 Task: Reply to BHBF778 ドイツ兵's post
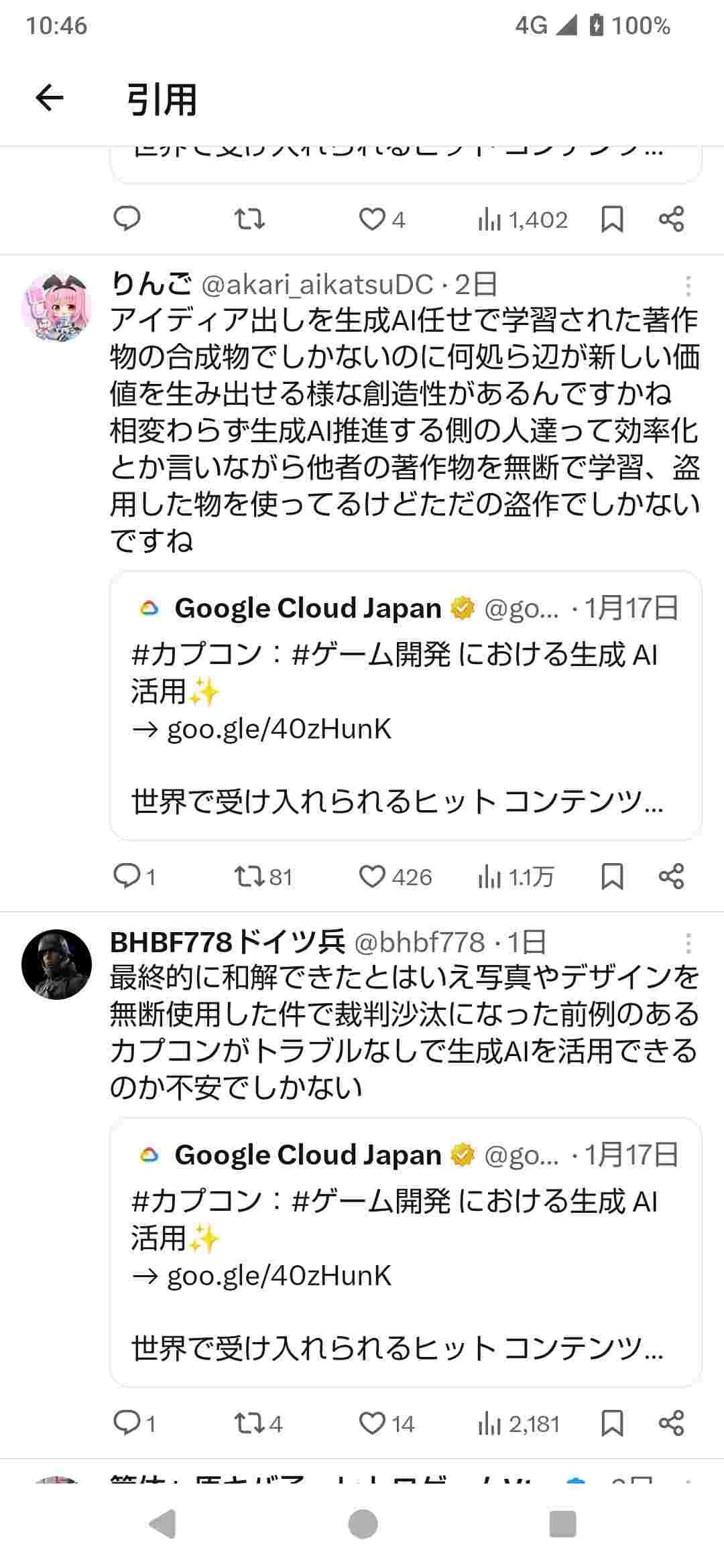click(x=127, y=1423)
